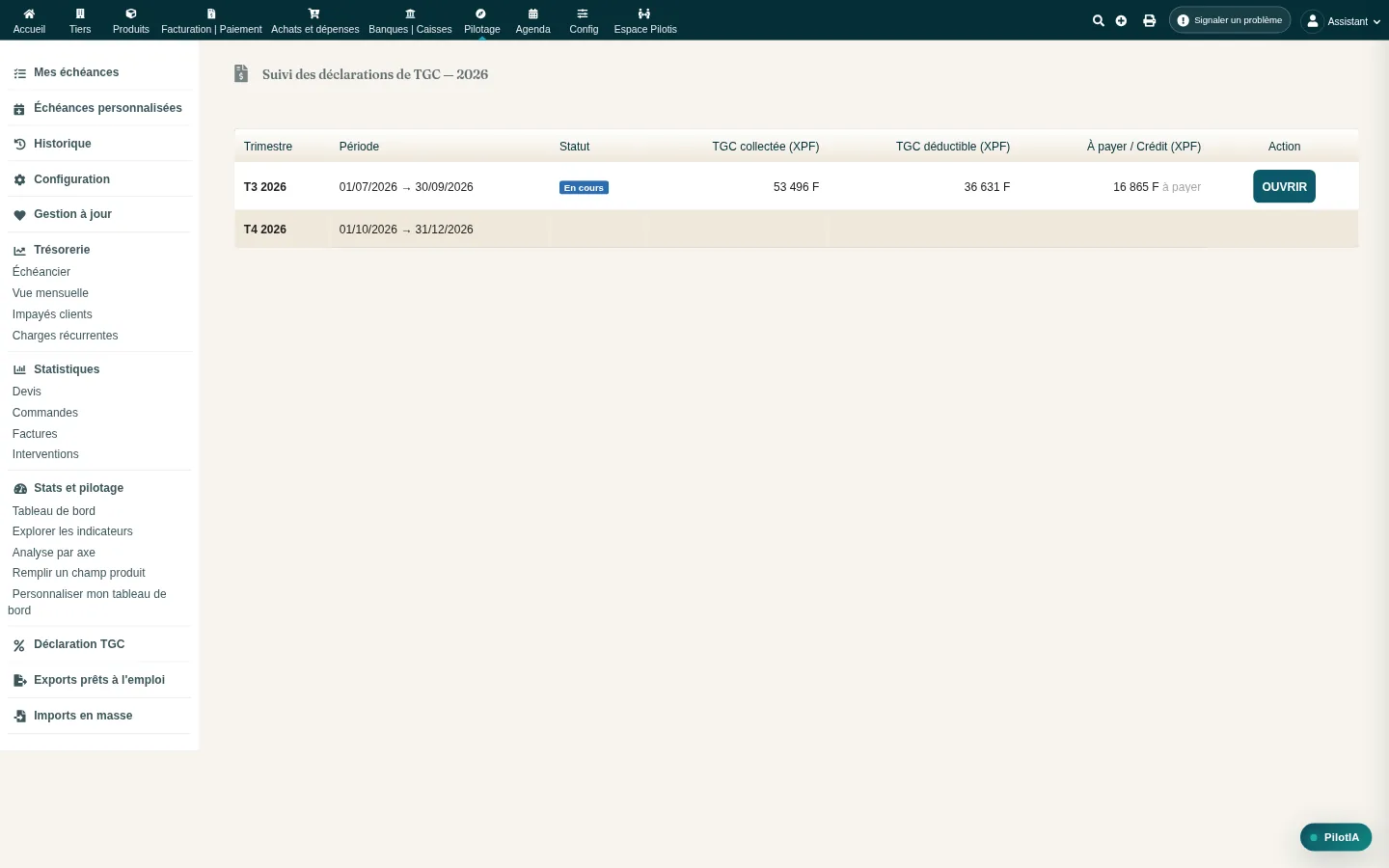This screenshot has width=1389, height=868.
Task: Open Tableau de bord link
Action: tap(54, 511)
